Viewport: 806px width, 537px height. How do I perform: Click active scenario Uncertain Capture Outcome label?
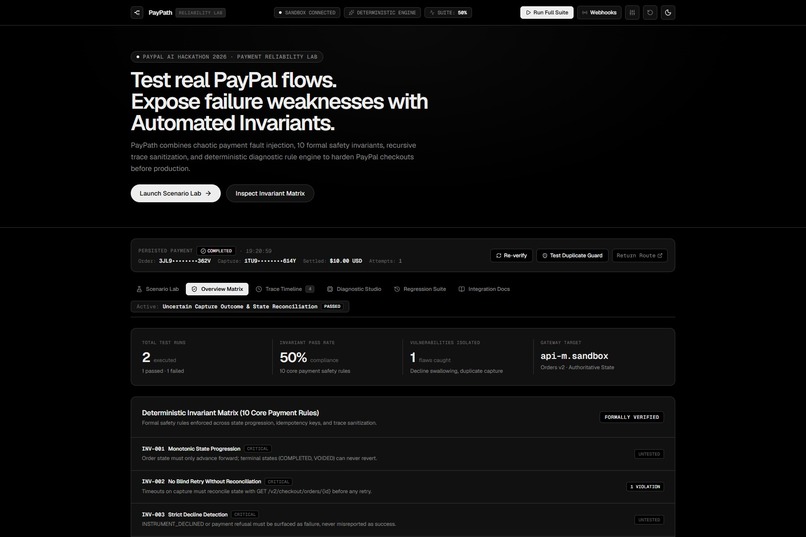pos(240,306)
